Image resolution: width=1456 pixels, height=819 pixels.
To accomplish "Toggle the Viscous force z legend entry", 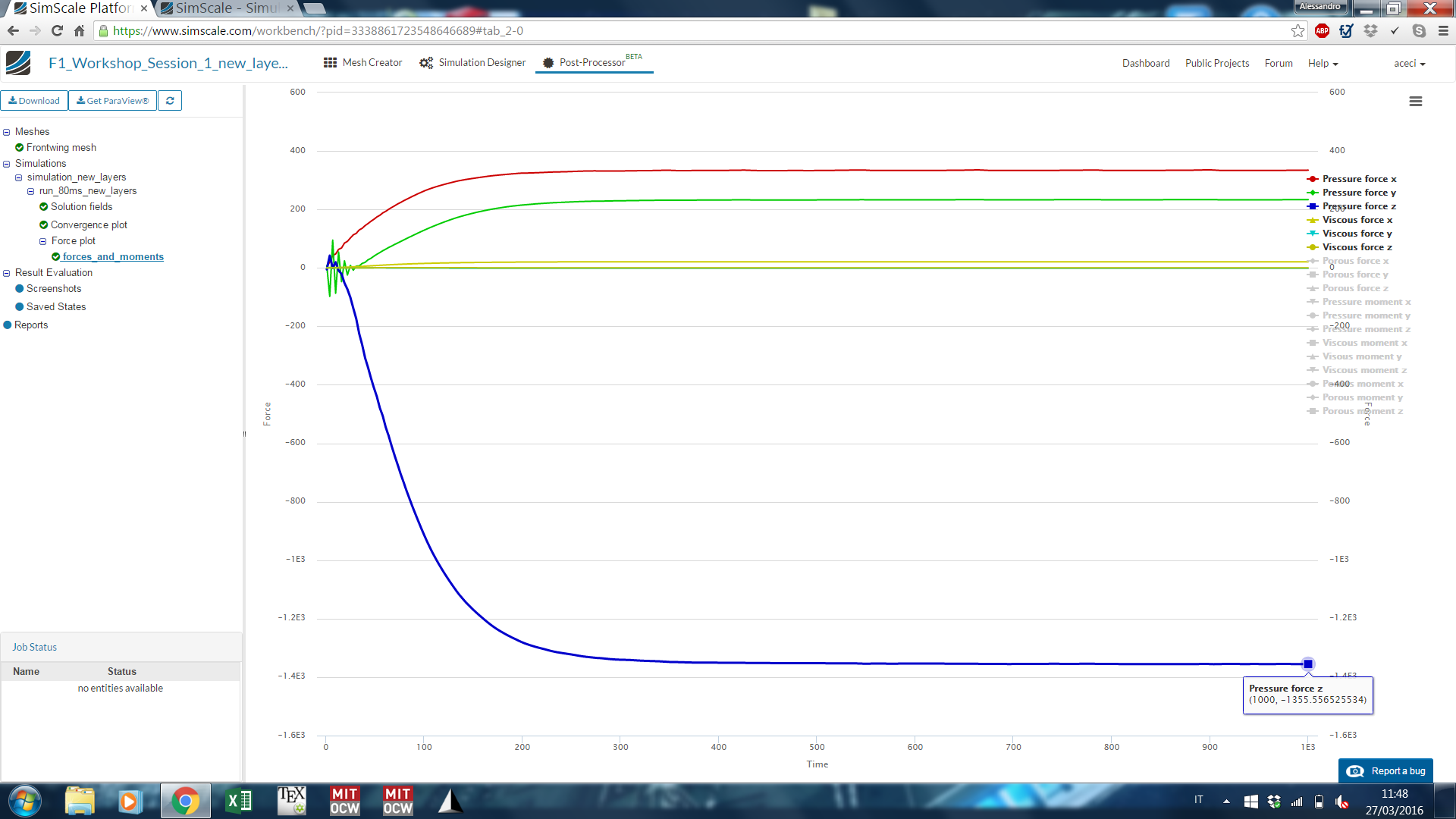I will 1357,247.
